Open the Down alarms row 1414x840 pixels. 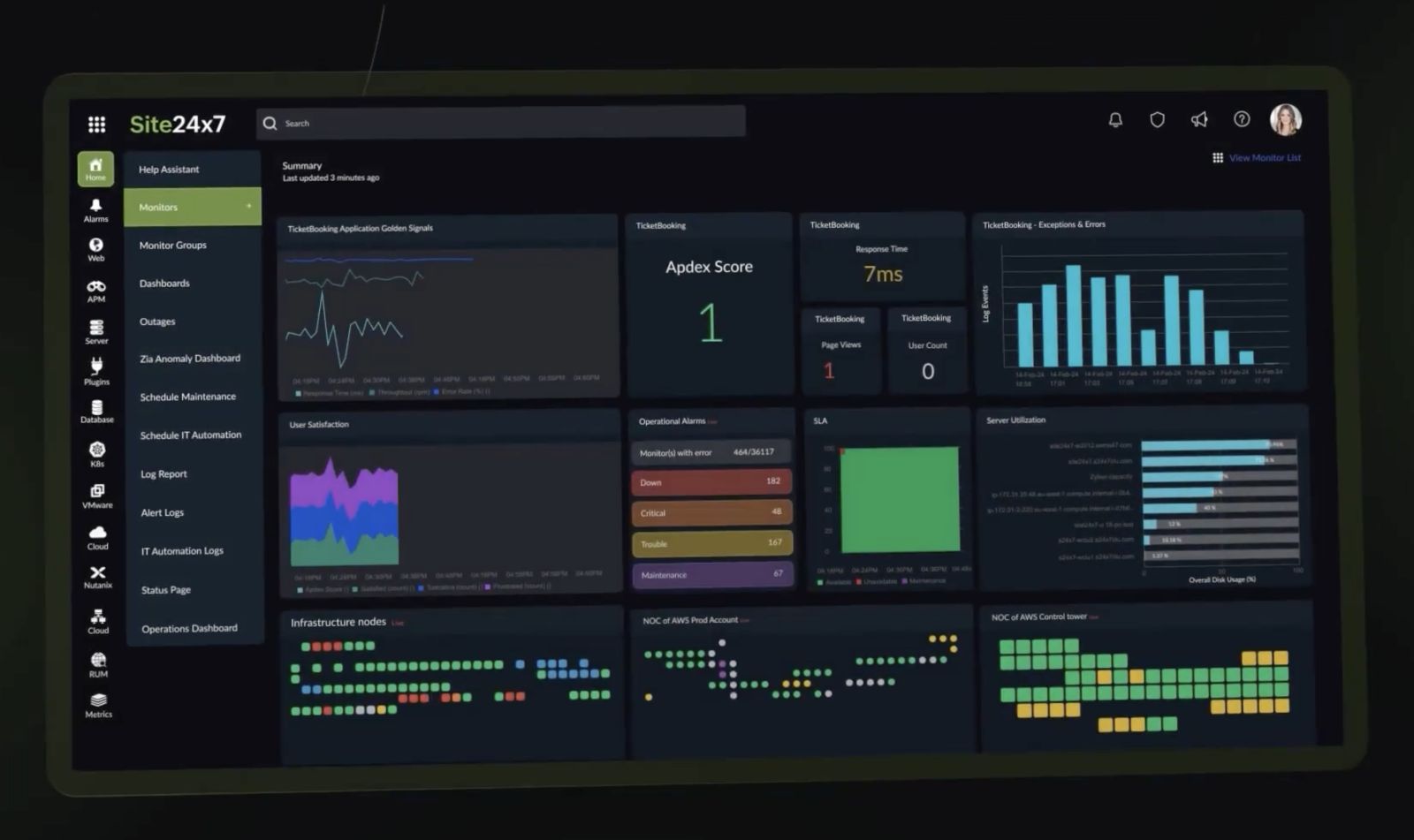pos(711,482)
